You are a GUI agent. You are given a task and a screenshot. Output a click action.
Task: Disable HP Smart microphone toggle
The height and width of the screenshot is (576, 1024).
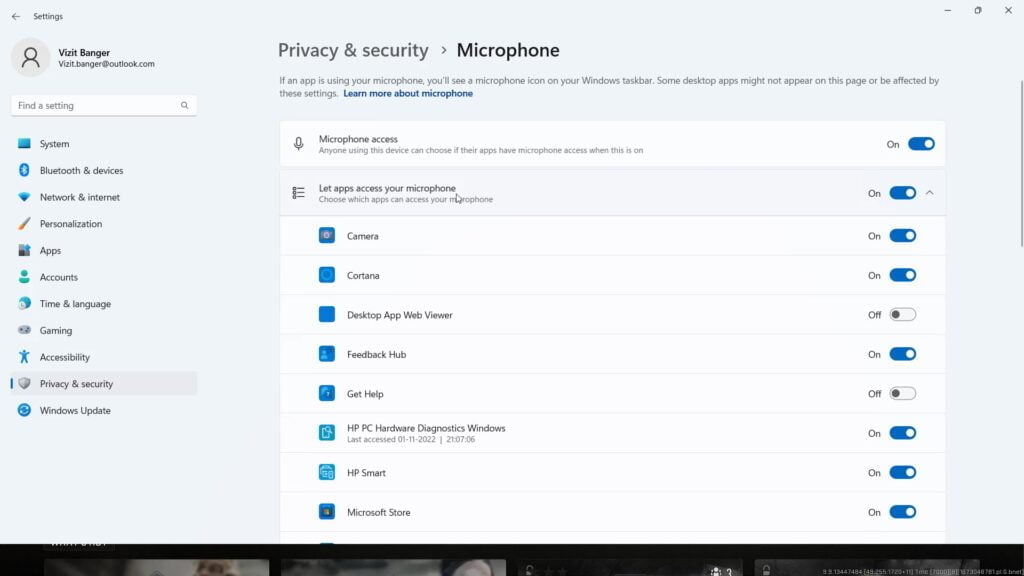903,472
